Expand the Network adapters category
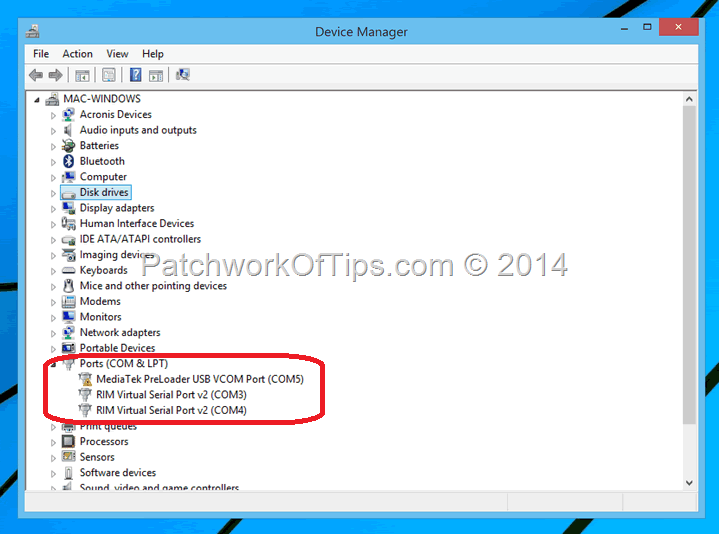 point(53,333)
